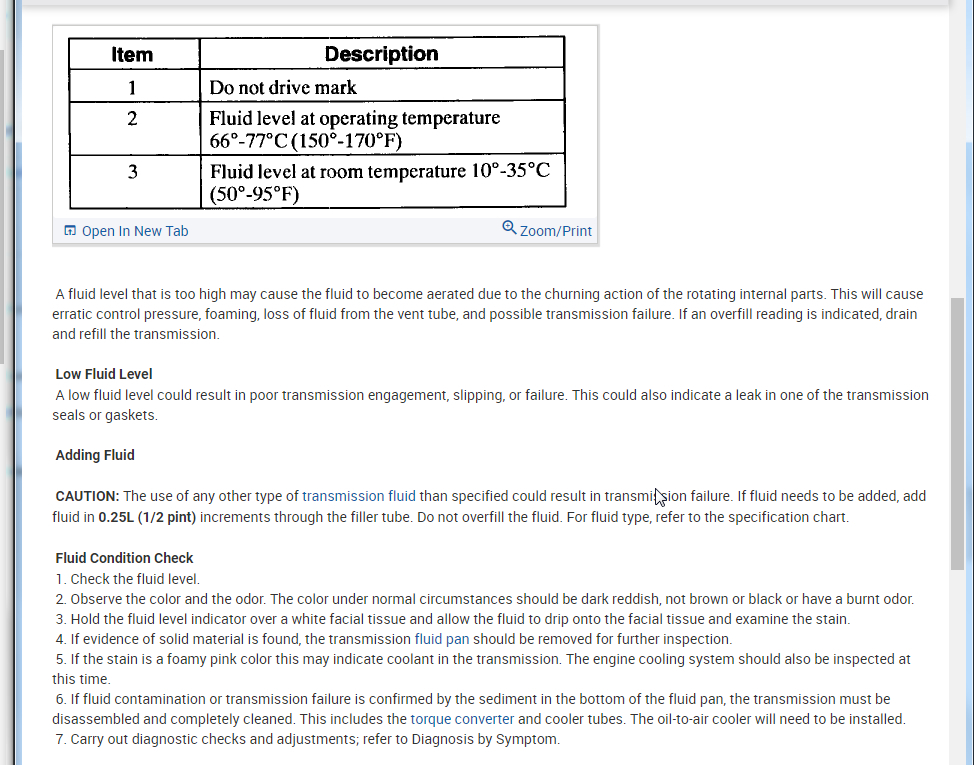This screenshot has height=765, width=974.
Task: Click the 'Low Fluid Level' heading
Action: point(104,374)
